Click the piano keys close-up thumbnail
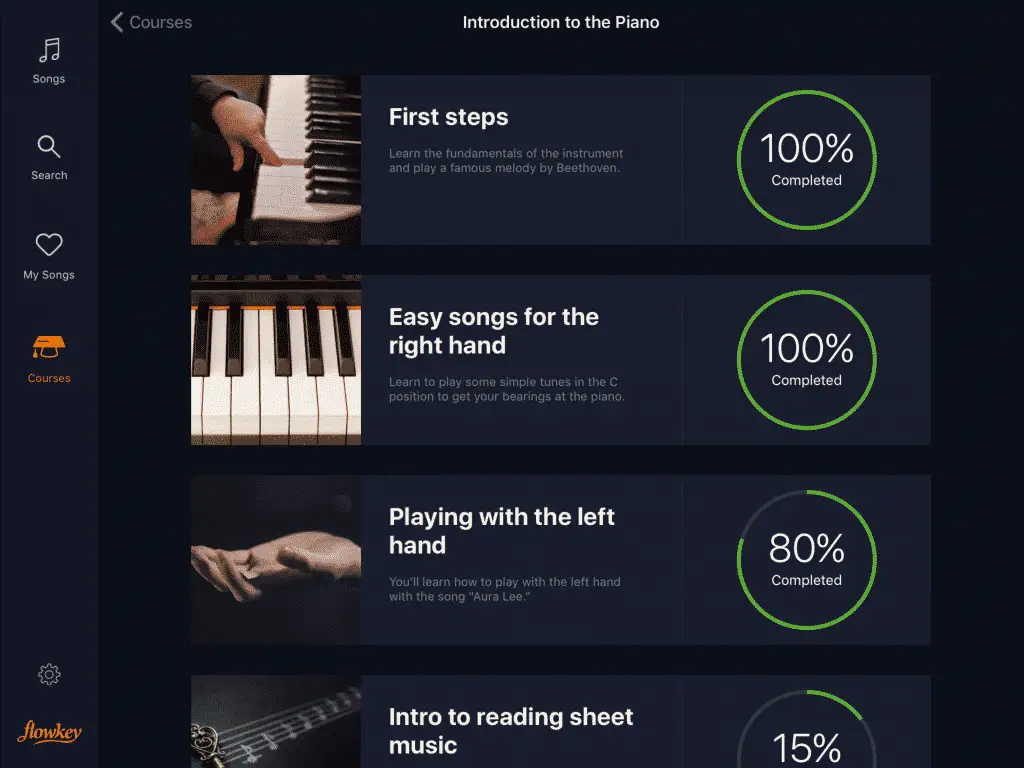The image size is (1024, 768). pos(276,360)
